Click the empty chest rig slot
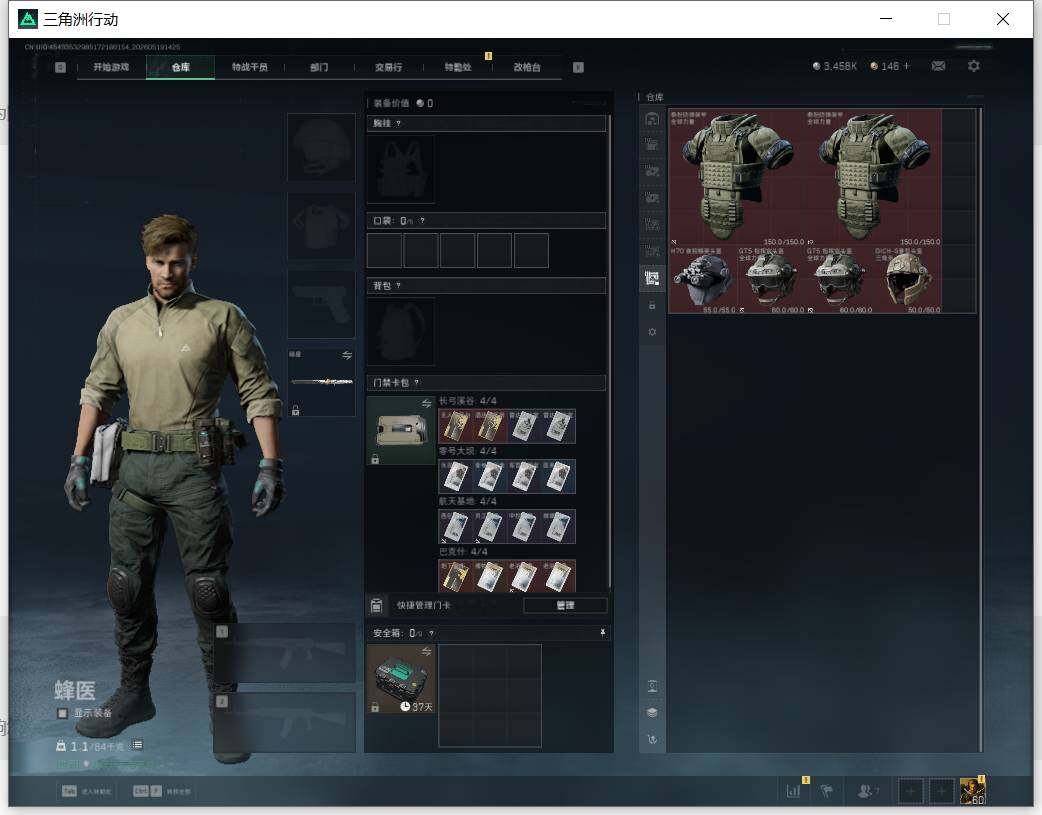The width and height of the screenshot is (1042, 815). pyautogui.click(x=401, y=170)
